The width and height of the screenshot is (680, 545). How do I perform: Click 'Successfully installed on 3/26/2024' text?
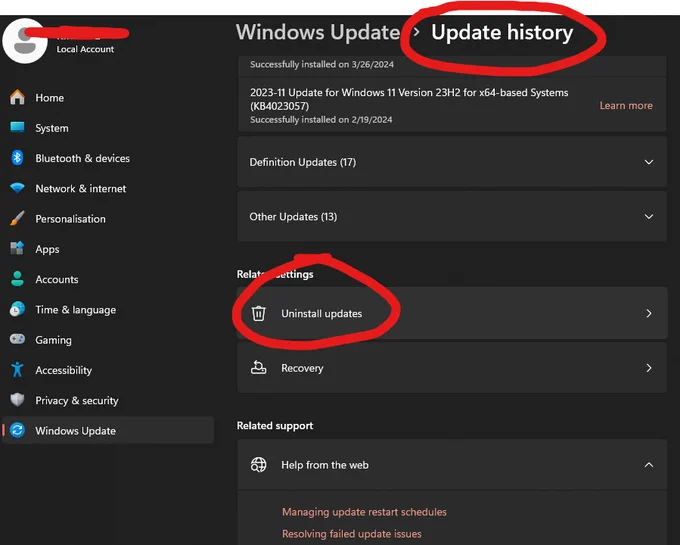322,64
